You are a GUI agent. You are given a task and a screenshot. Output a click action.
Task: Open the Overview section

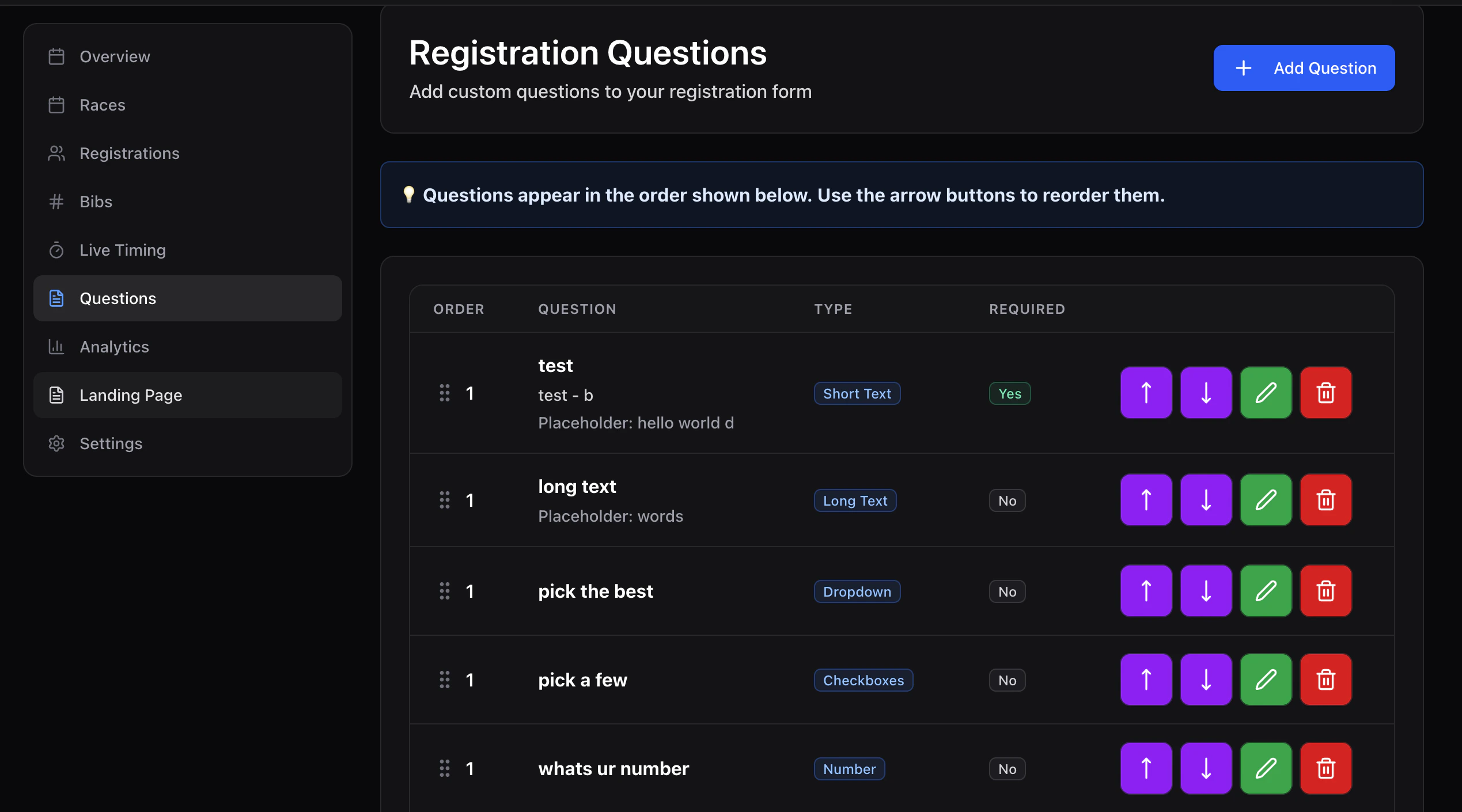point(188,56)
